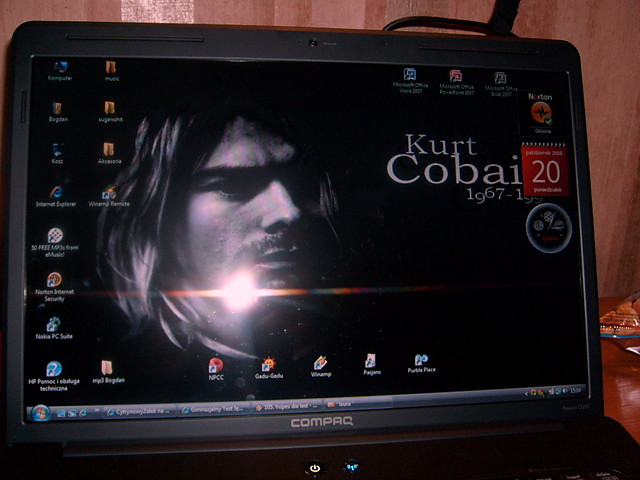The image size is (640, 480).
Task: Click the network globe tray icon
Action: (x=558, y=391)
